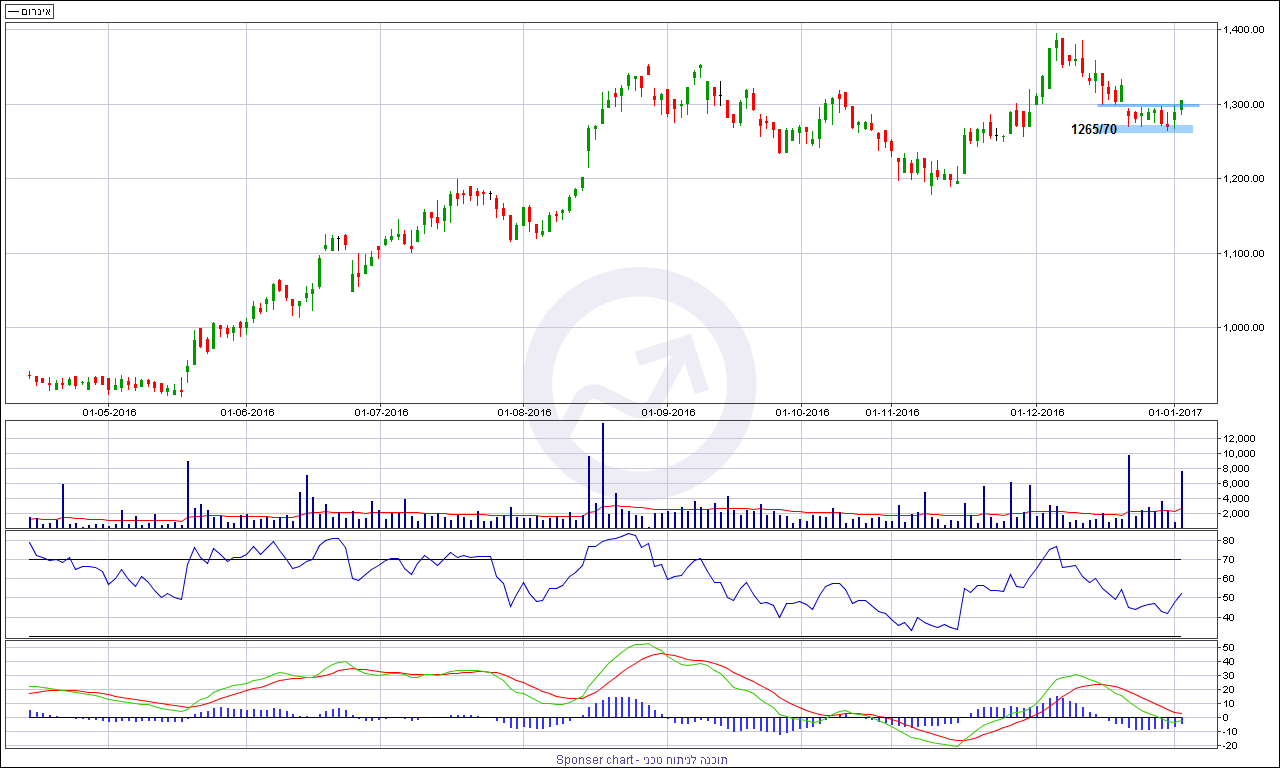Click the 01-10-2016 date axis label
Image resolution: width=1280 pixels, height=768 pixels.
point(802,412)
